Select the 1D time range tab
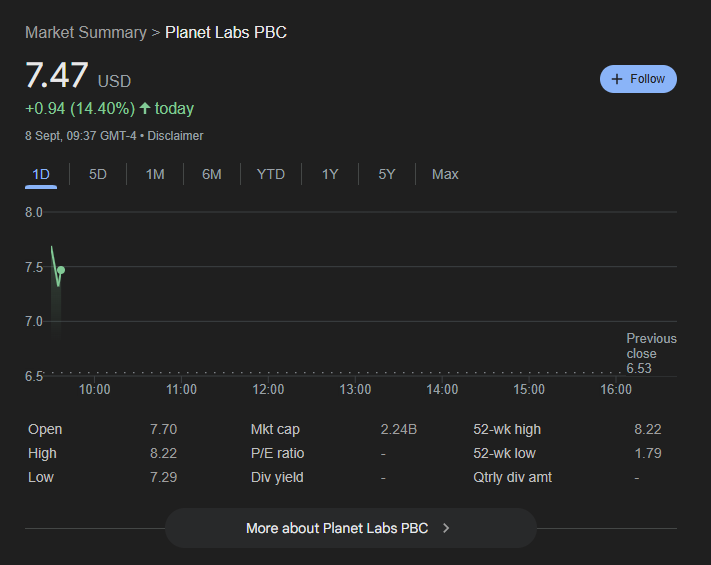The image size is (711, 565). click(x=41, y=174)
